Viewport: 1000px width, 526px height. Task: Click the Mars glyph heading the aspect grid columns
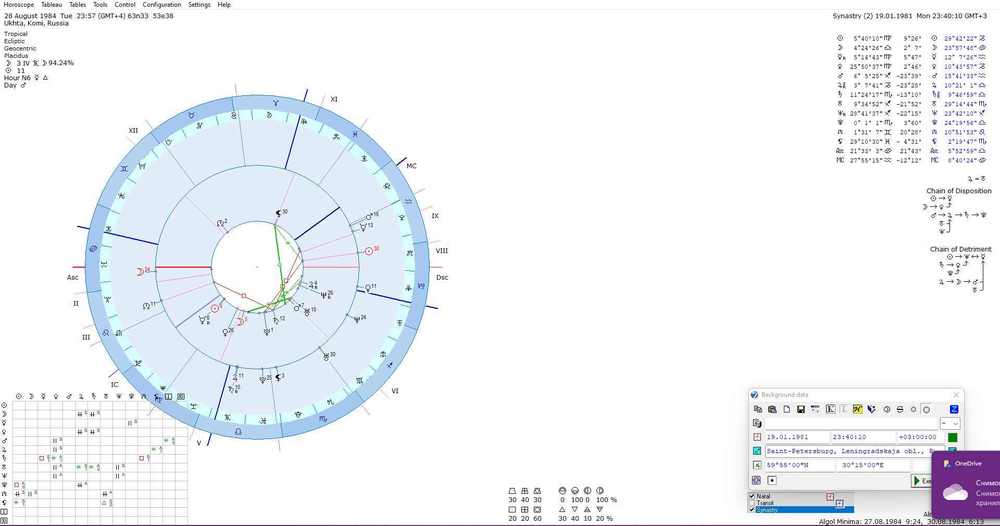tap(69, 396)
